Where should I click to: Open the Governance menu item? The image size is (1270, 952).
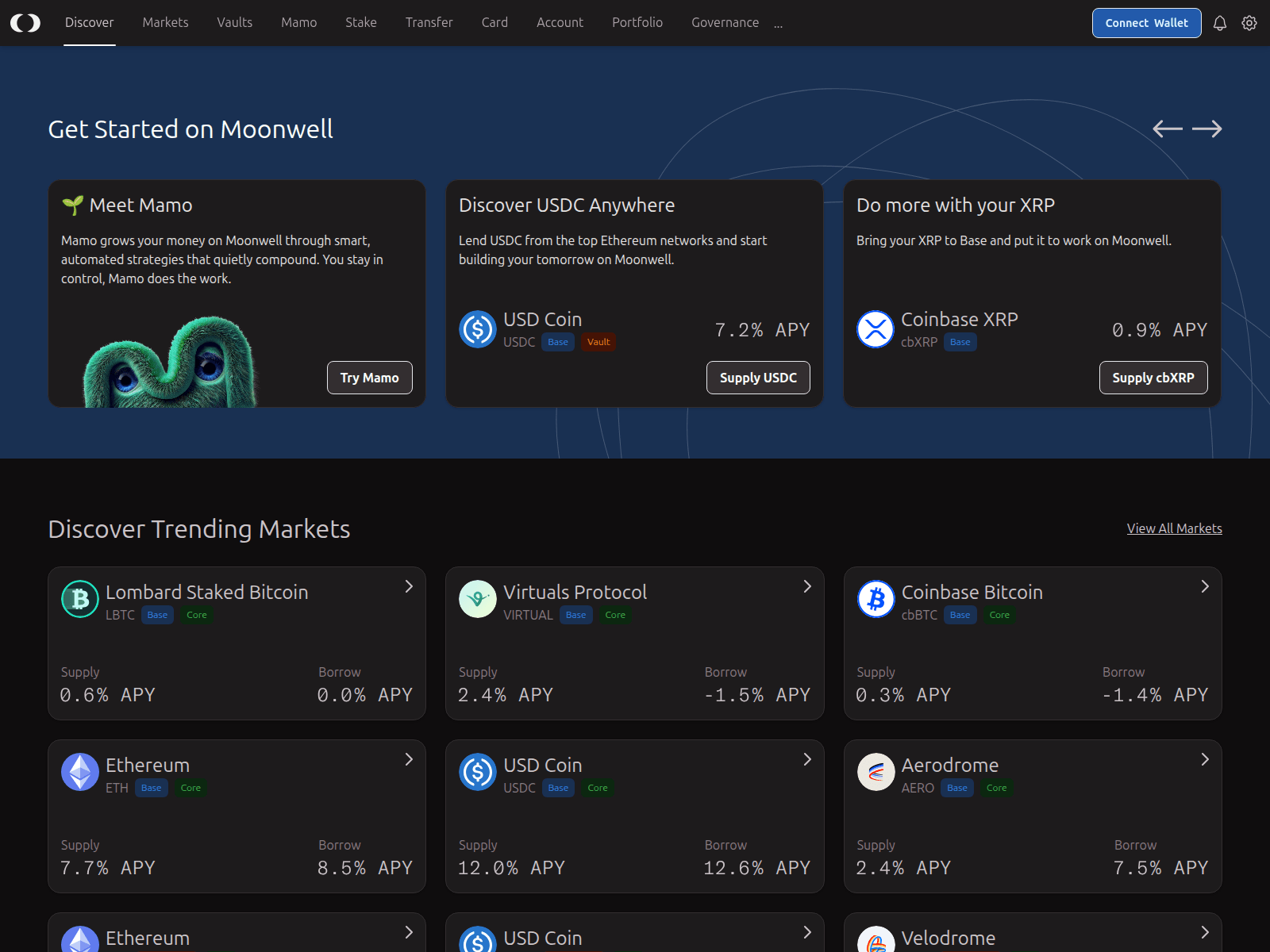(x=725, y=22)
